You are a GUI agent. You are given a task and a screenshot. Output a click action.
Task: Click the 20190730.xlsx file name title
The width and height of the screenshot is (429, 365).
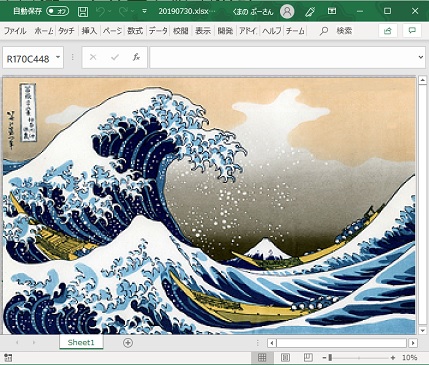coord(187,11)
